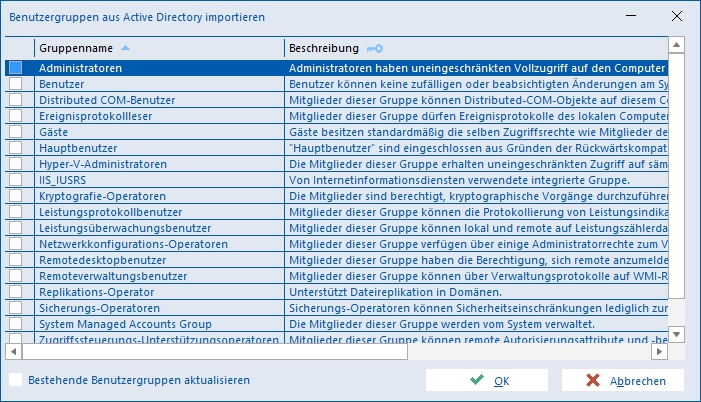Click the Remotedesktopbenutzer group name

tap(103, 260)
